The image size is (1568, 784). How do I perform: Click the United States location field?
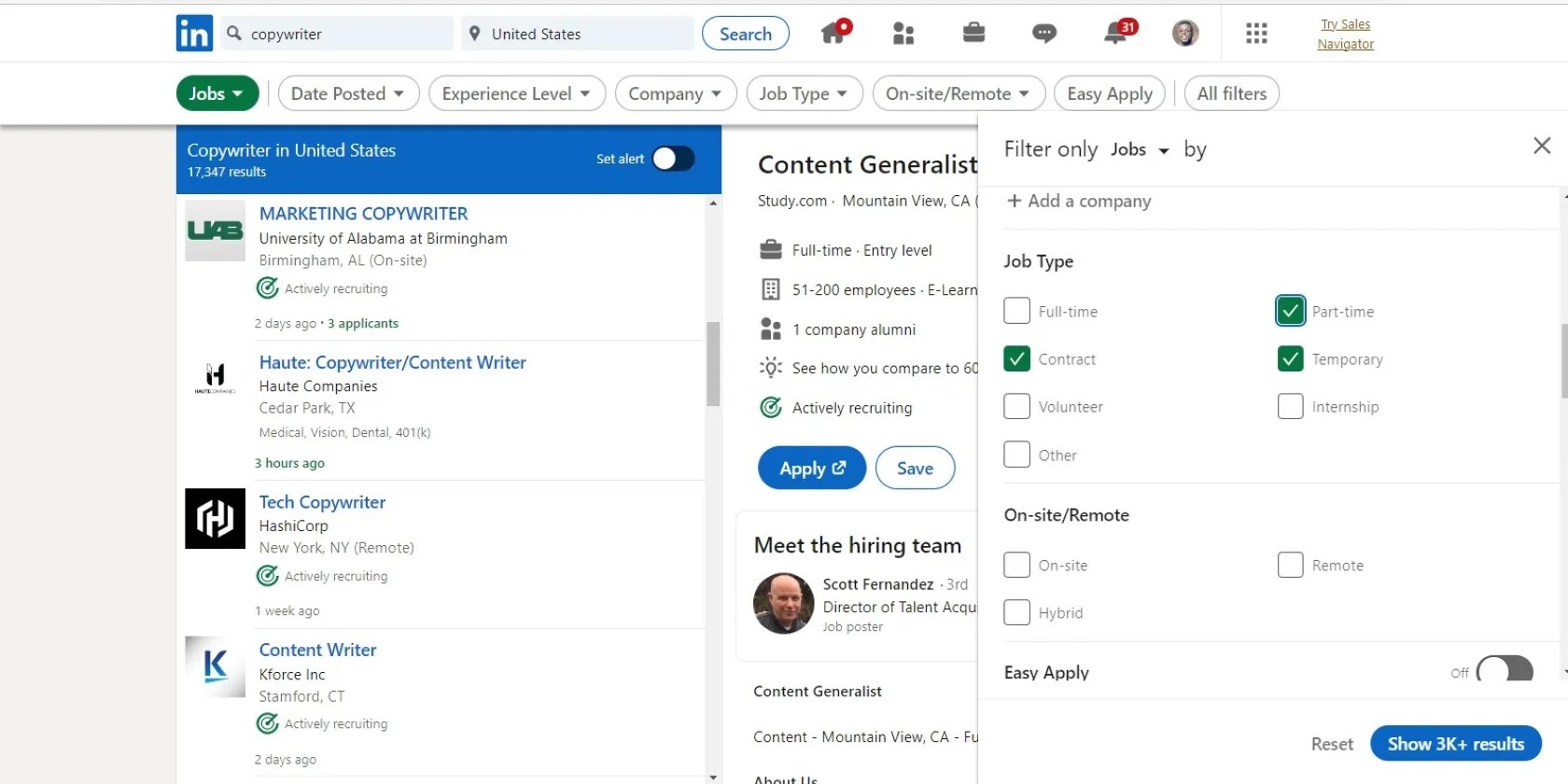pyautogui.click(x=578, y=34)
